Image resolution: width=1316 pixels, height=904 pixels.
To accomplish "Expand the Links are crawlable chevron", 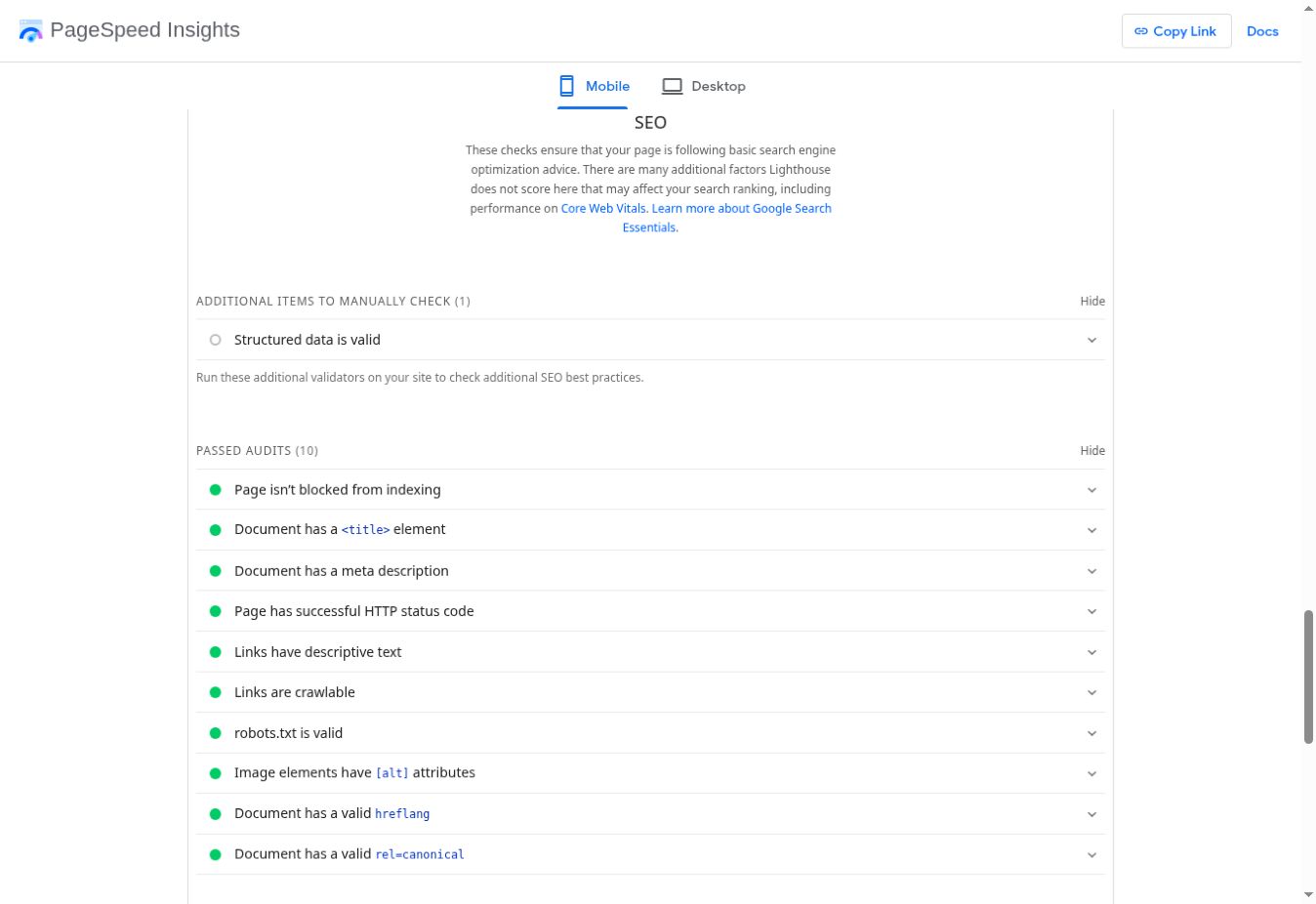I will (x=1092, y=692).
